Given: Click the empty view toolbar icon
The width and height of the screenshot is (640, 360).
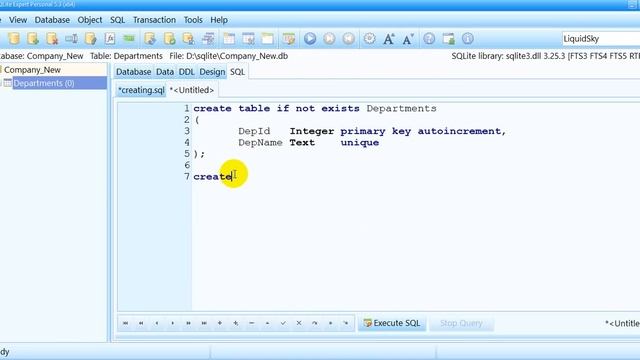Looking at the screenshot, I should point(267,39).
